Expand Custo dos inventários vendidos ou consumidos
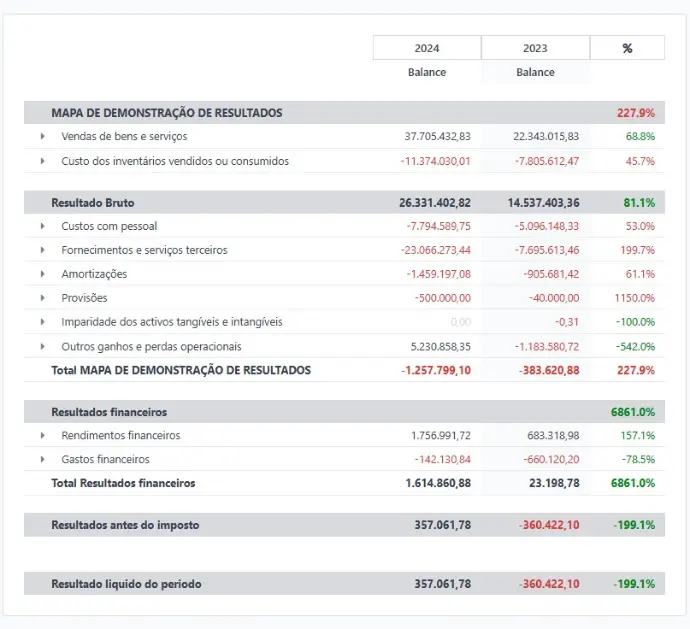The height and width of the screenshot is (629, 690). click(x=42, y=161)
